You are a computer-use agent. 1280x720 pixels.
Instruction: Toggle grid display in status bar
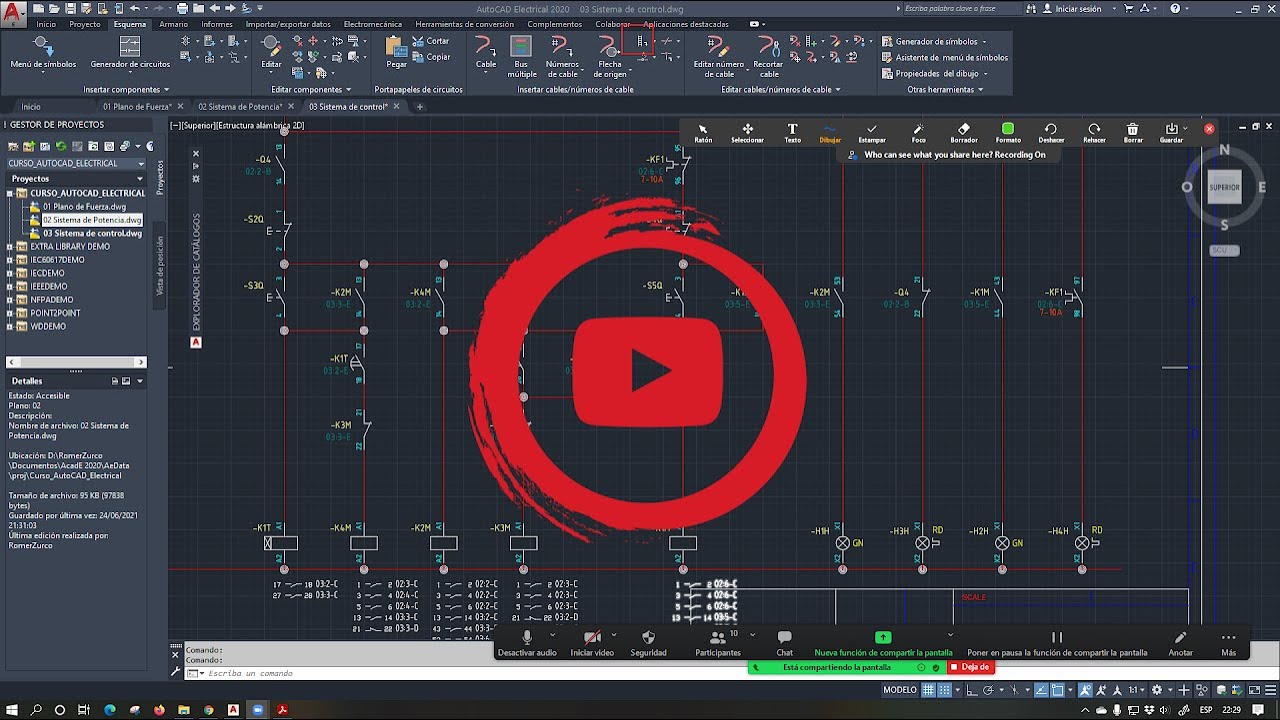pyautogui.click(x=929, y=690)
